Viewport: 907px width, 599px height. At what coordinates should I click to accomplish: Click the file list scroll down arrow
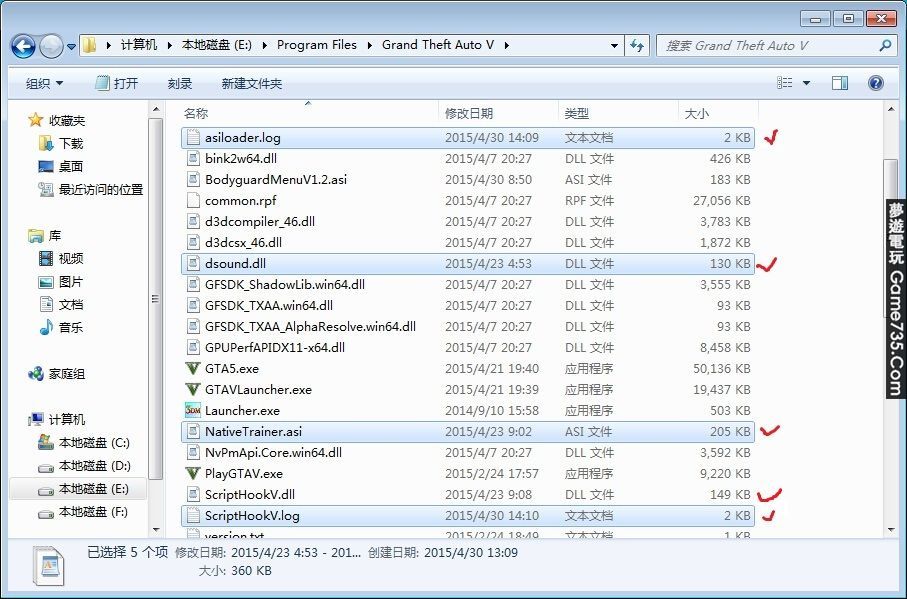point(891,530)
